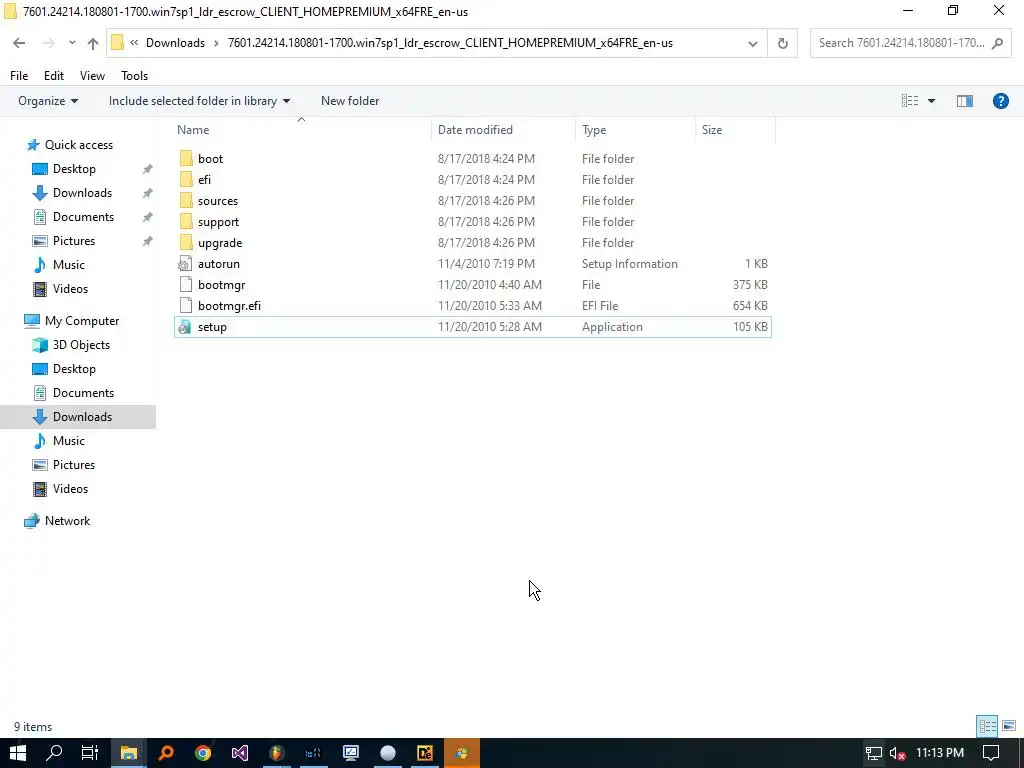1024x768 pixels.
Task: Open pinned Downloads under Quick access
Action: [x=82, y=193]
